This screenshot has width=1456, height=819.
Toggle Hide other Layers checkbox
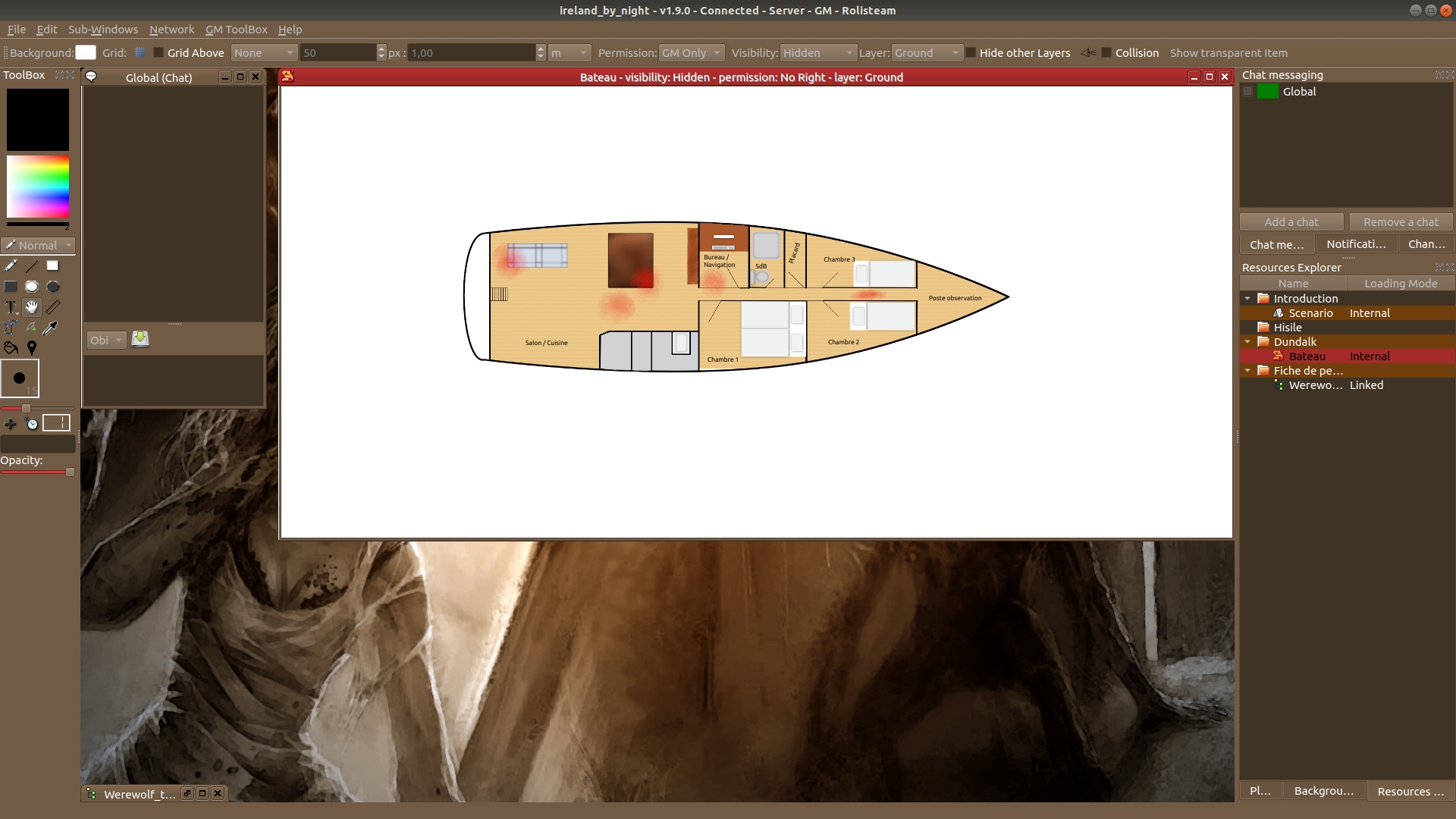(x=971, y=53)
